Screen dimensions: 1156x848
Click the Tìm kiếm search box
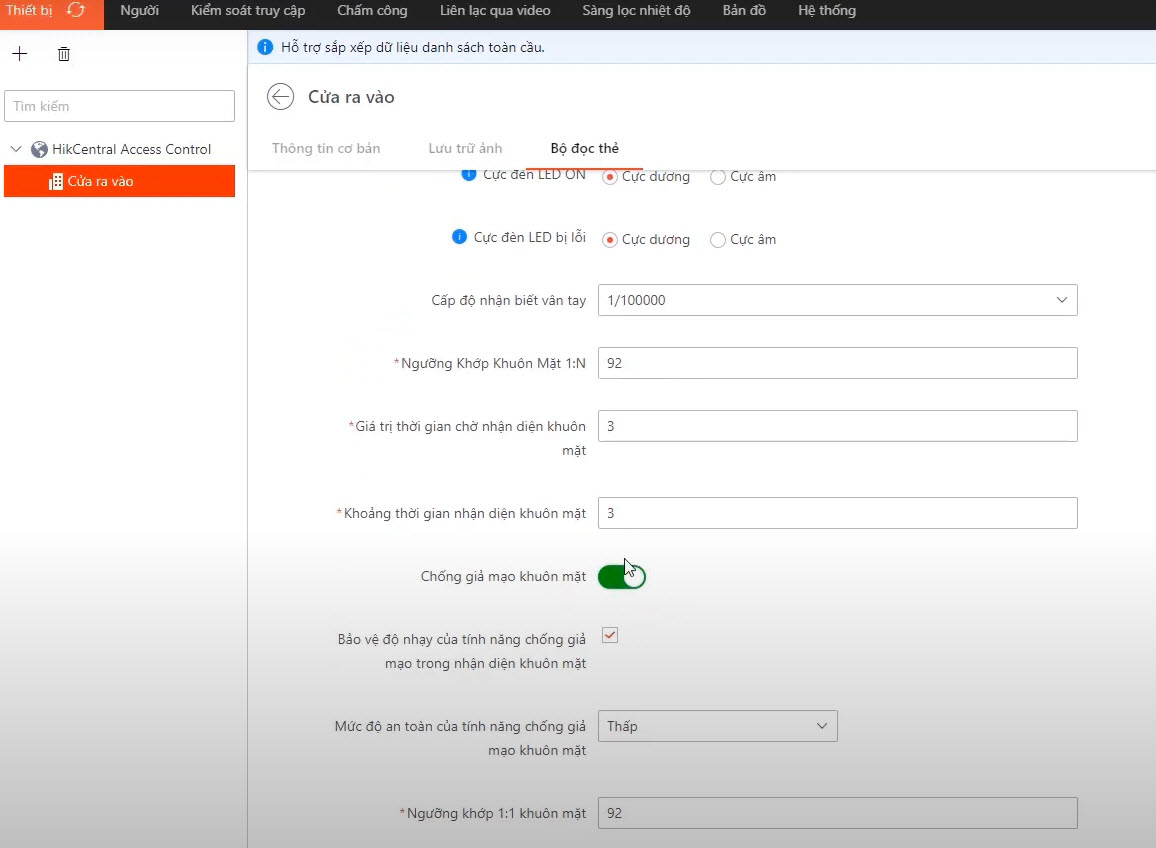(x=119, y=106)
